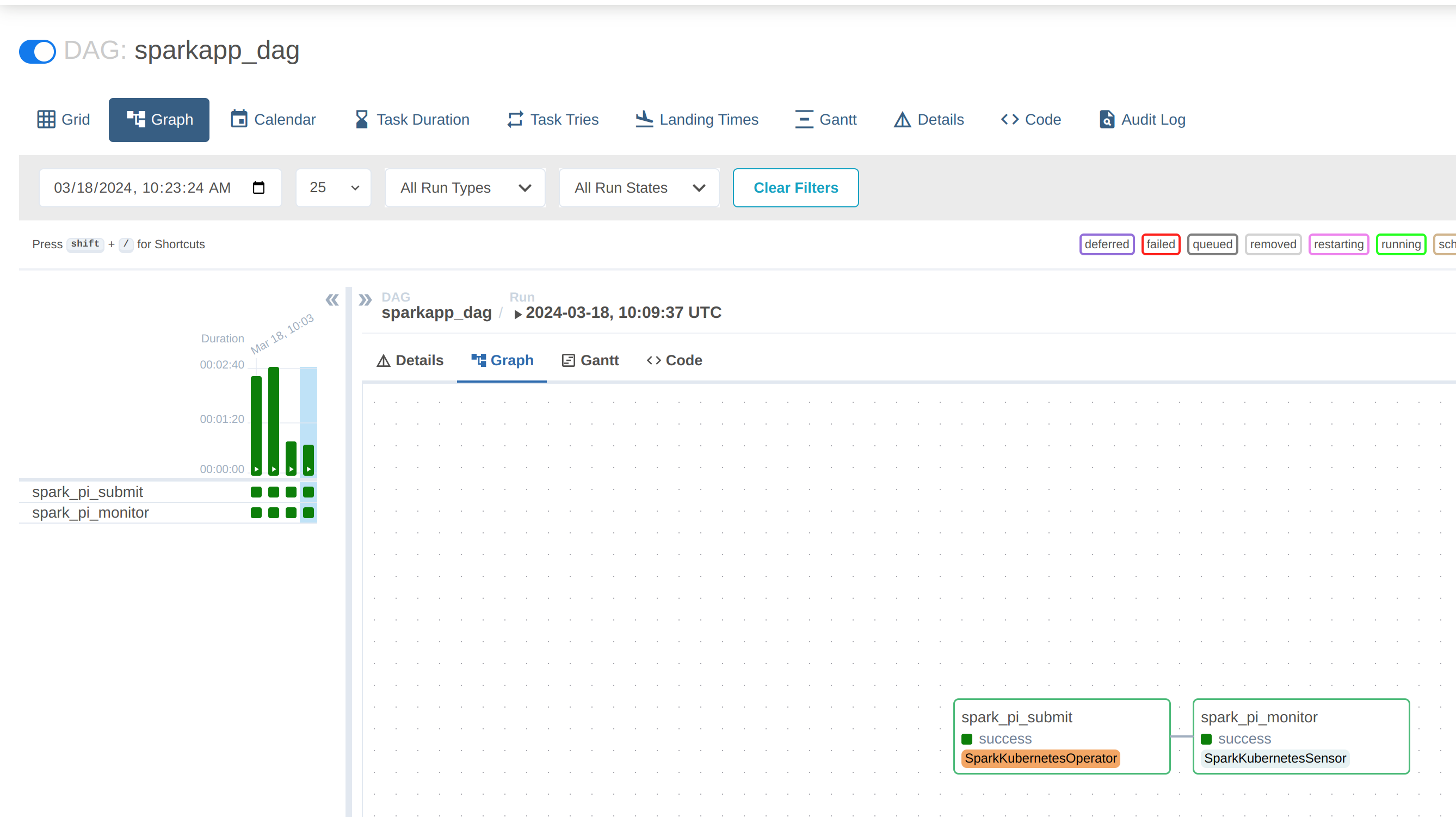Open the Calendar view
The width and height of the screenshot is (1456, 817).
pos(273,119)
